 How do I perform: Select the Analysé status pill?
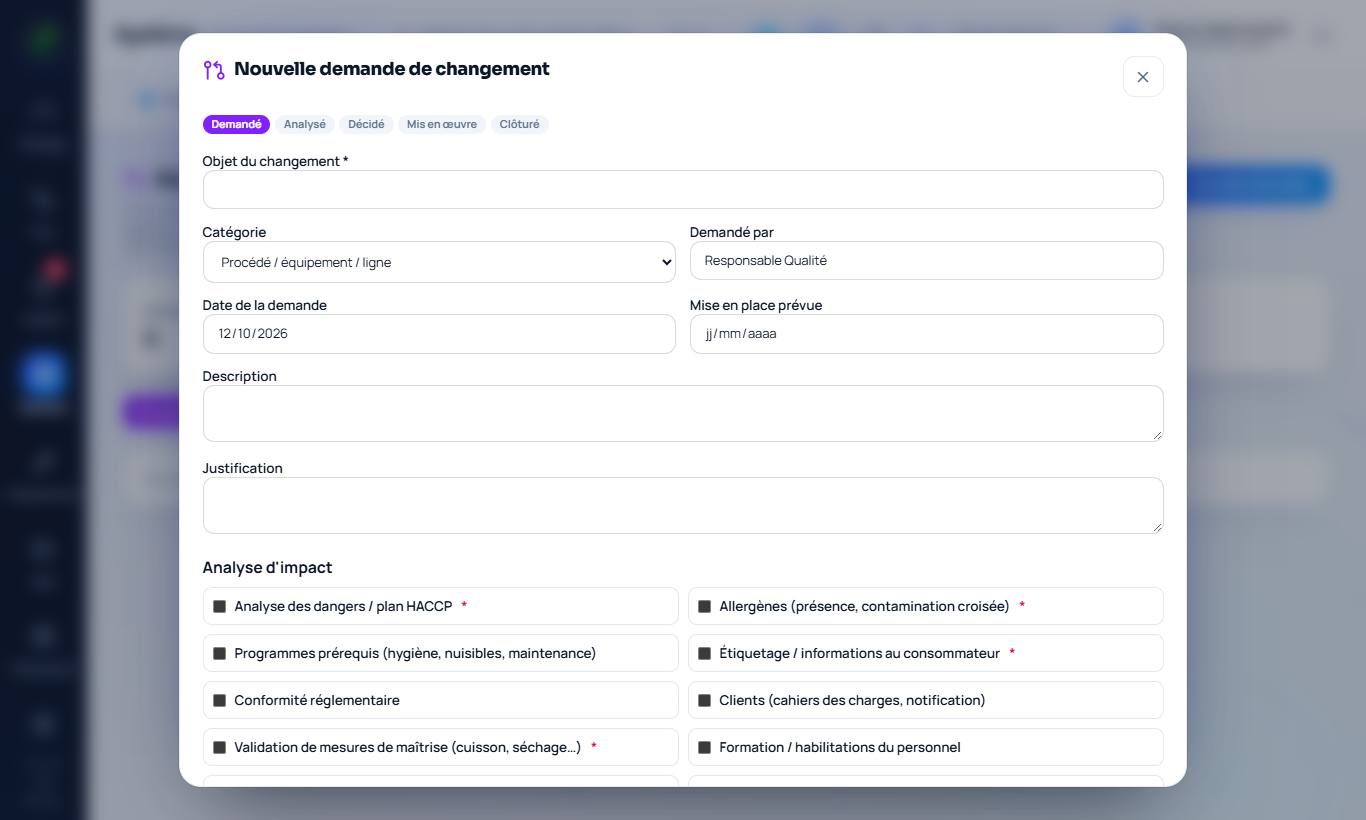tap(305, 124)
